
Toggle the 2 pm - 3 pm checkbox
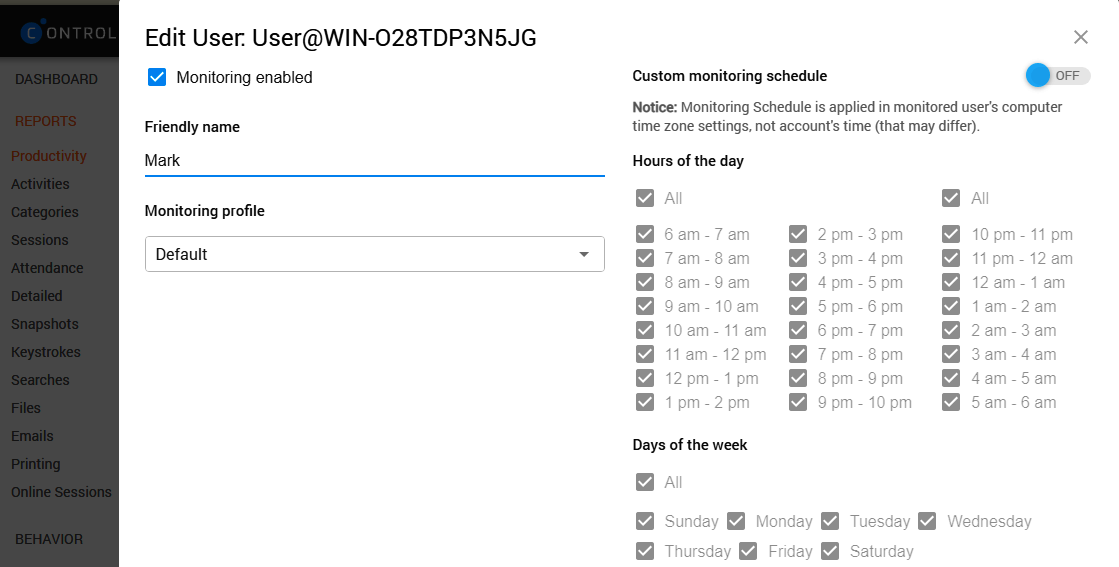(x=798, y=234)
